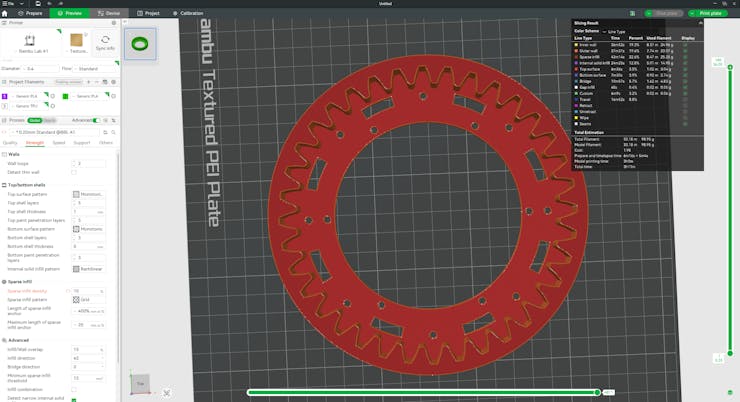Viewport: 740px width, 402px height.
Task: Click the plate list icon beside Slice plate
Action: 632,13
